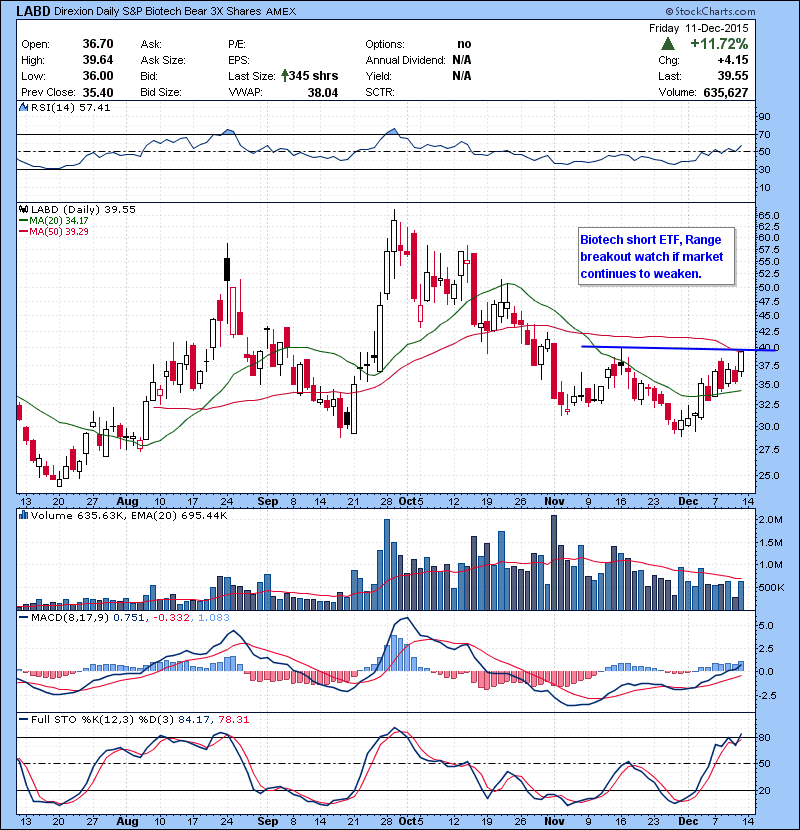This screenshot has width=800, height=830.
Task: Click the VWAP value 38.04
Action: pyautogui.click(x=322, y=93)
